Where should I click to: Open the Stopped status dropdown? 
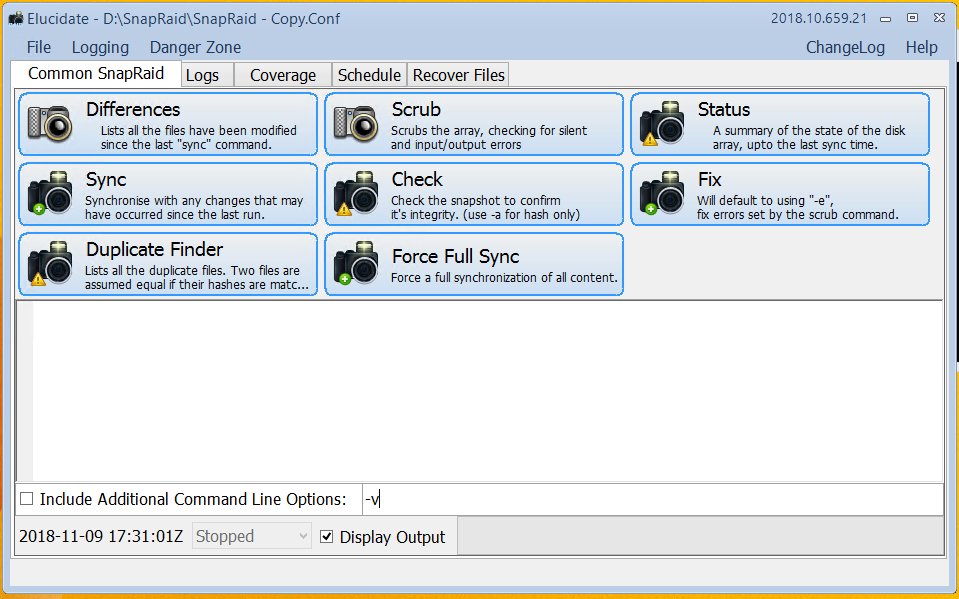click(251, 537)
